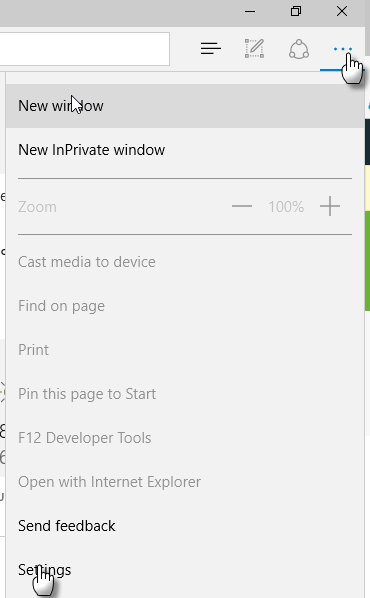This screenshot has width=370, height=598.
Task: Open Settings from the menu
Action: click(185, 570)
